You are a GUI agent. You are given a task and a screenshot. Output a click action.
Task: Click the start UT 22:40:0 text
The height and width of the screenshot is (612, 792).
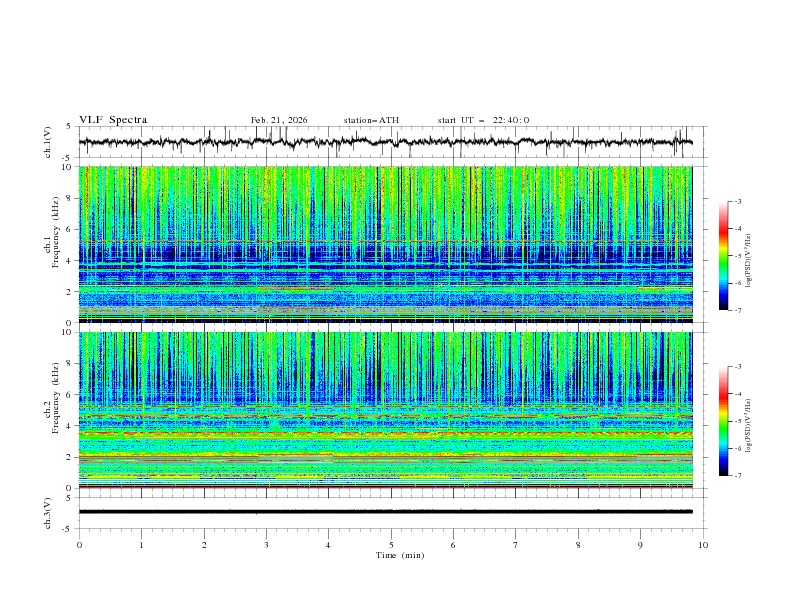point(483,120)
